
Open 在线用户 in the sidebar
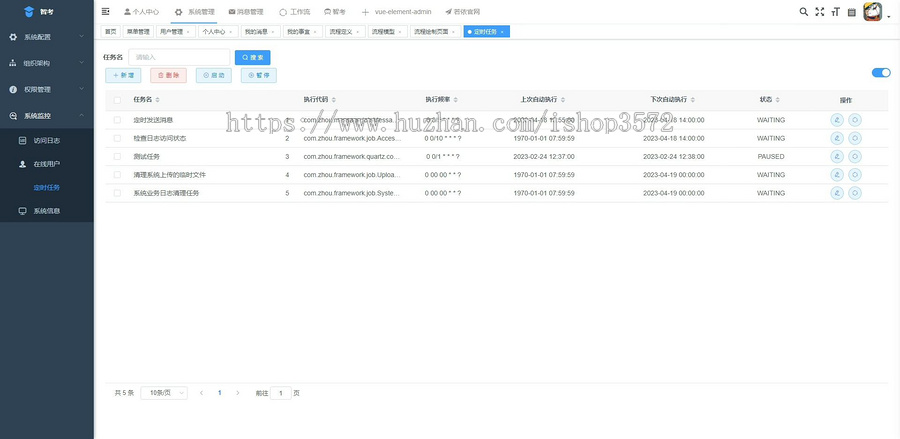pos(46,164)
